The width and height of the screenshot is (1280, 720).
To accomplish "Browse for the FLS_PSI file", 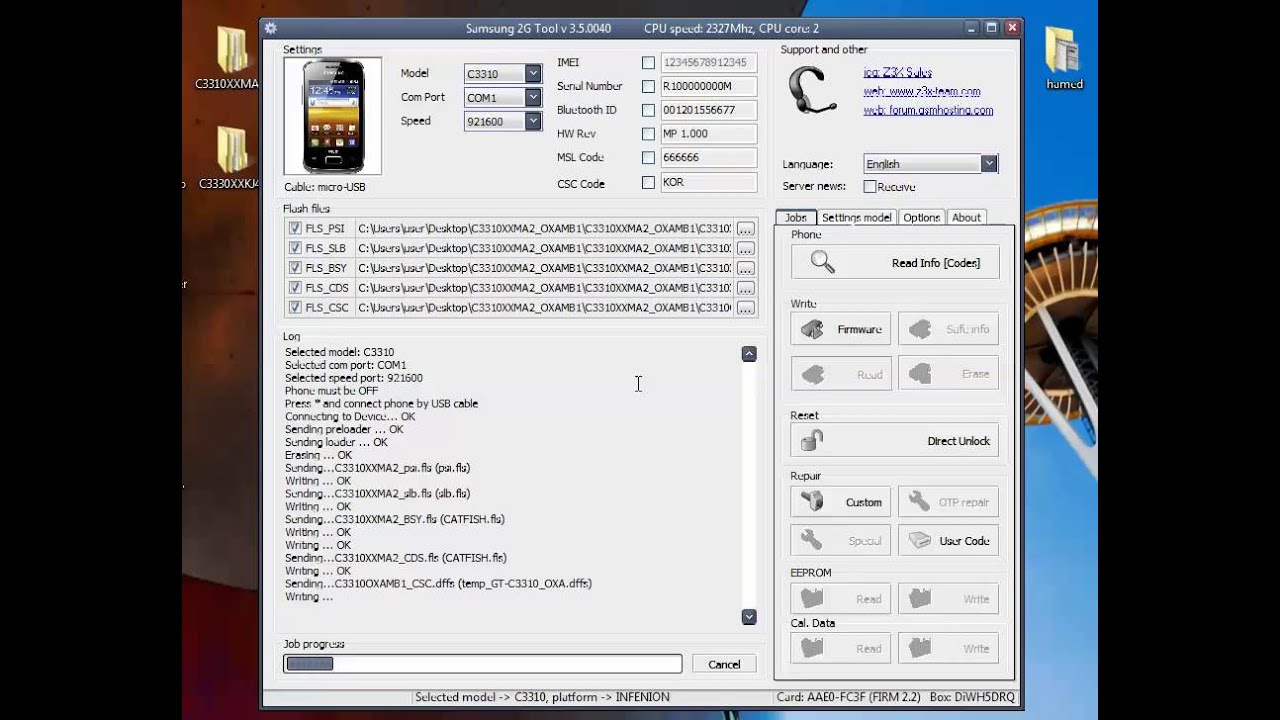I will pyautogui.click(x=745, y=229).
